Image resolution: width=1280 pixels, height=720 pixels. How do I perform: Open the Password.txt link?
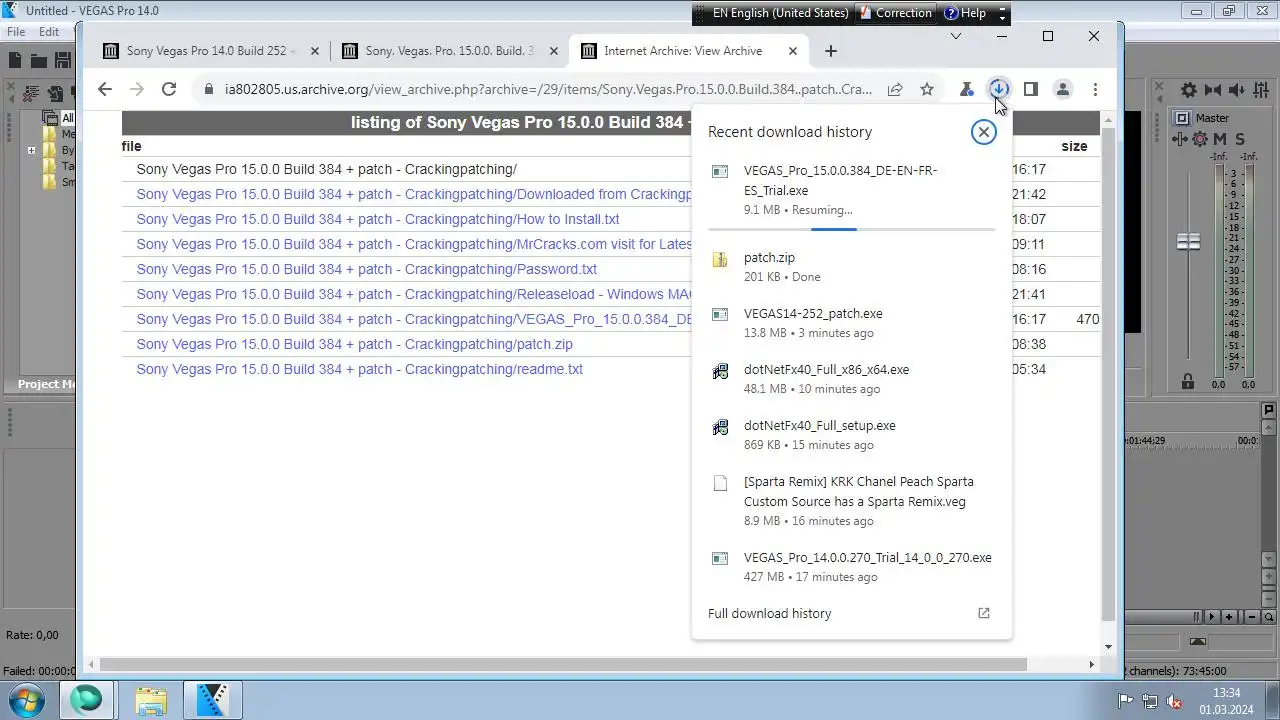(x=367, y=269)
